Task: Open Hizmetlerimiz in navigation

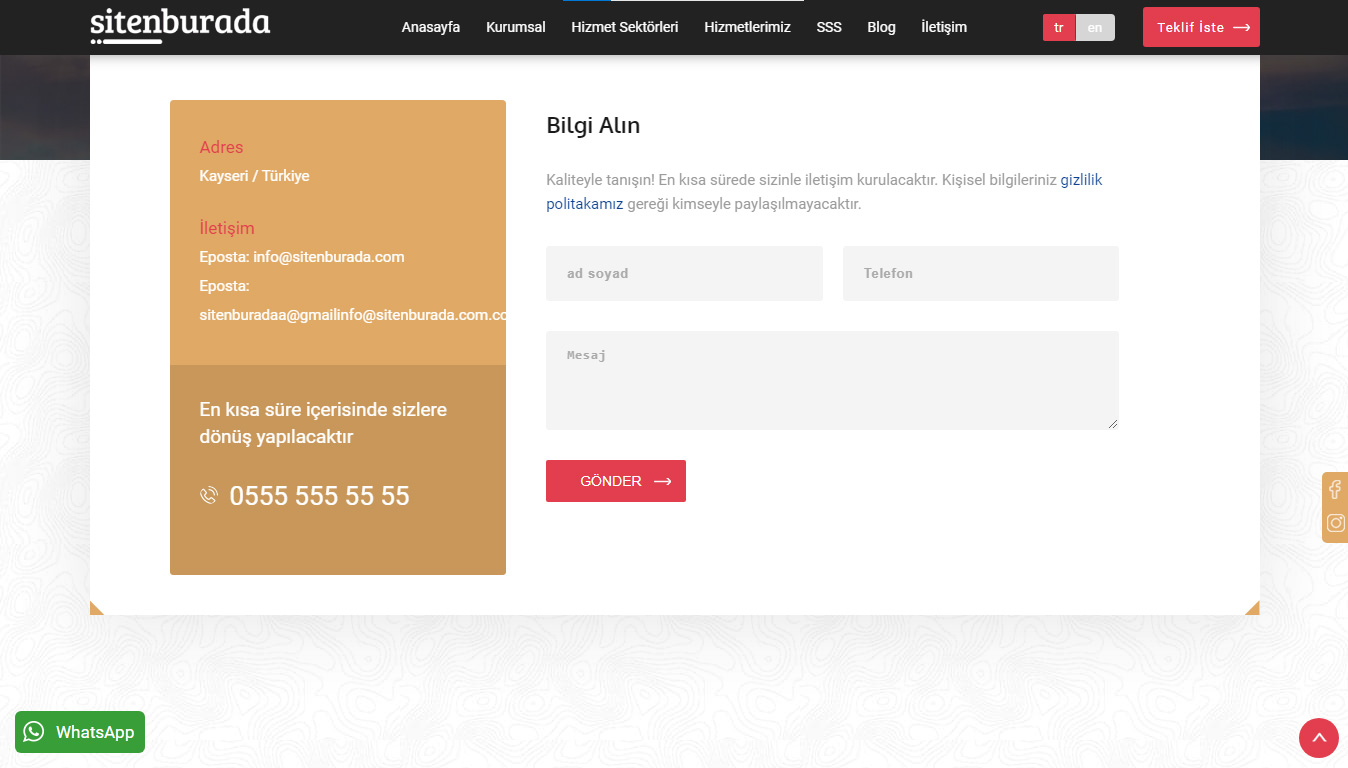Action: point(747,27)
